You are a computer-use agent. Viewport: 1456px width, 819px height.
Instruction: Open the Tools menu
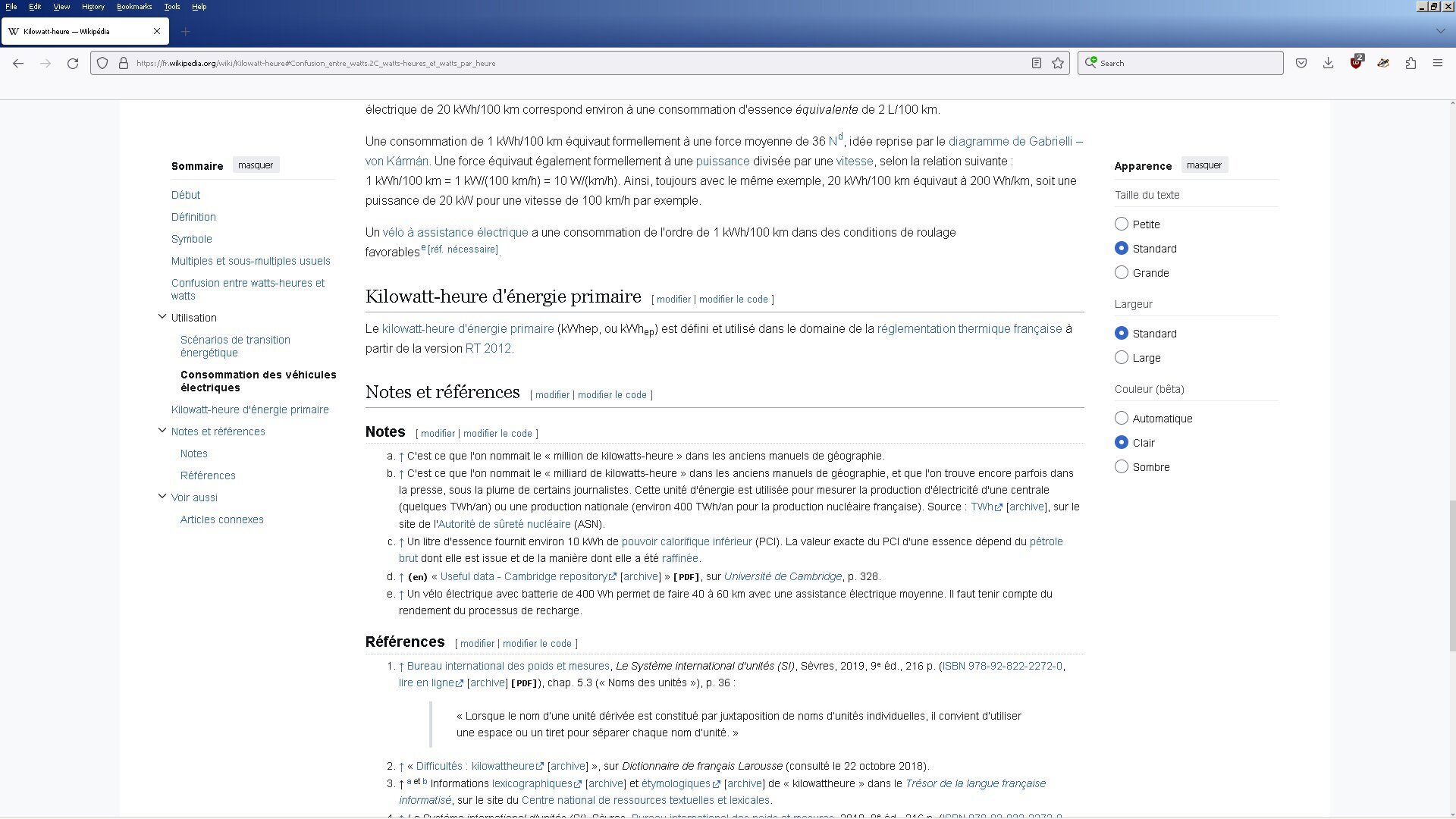click(172, 6)
